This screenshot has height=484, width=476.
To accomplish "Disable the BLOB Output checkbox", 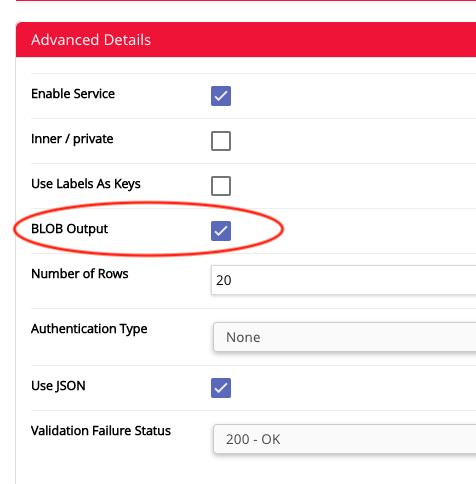I will (x=221, y=231).
